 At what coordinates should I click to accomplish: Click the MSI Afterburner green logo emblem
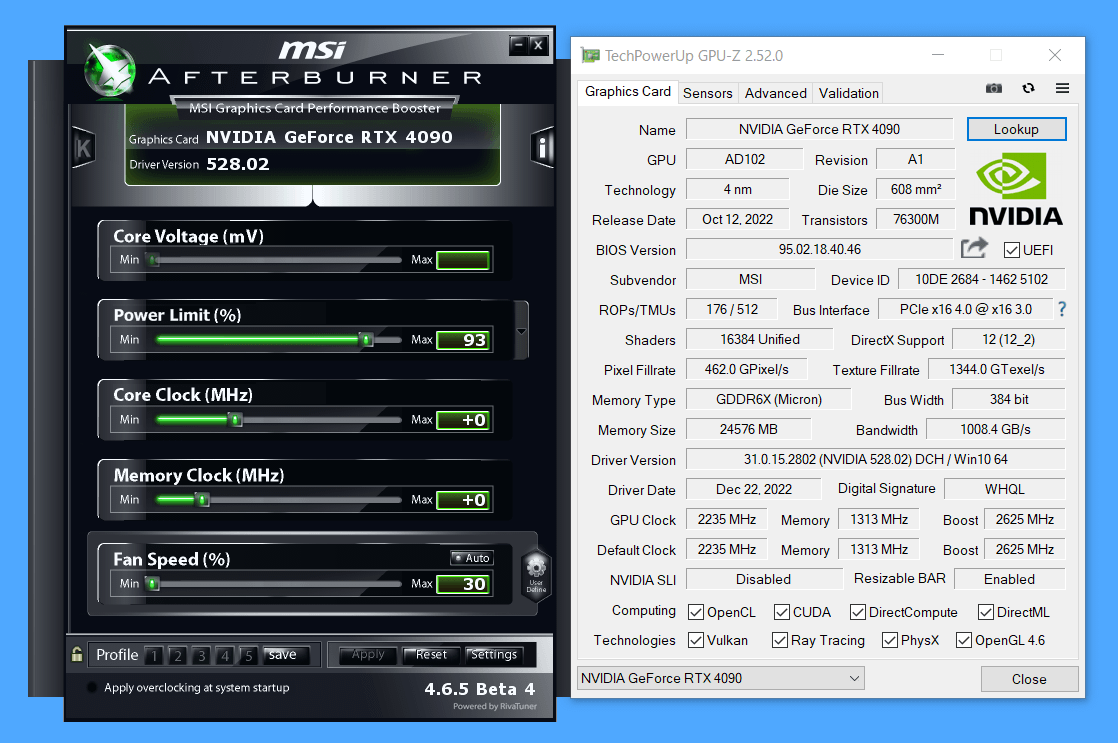click(109, 70)
